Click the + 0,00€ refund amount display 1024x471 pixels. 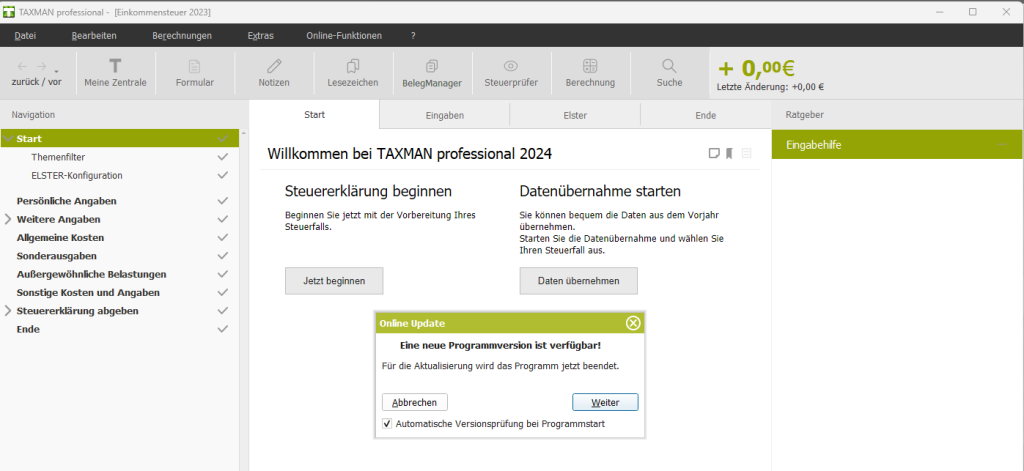point(756,67)
